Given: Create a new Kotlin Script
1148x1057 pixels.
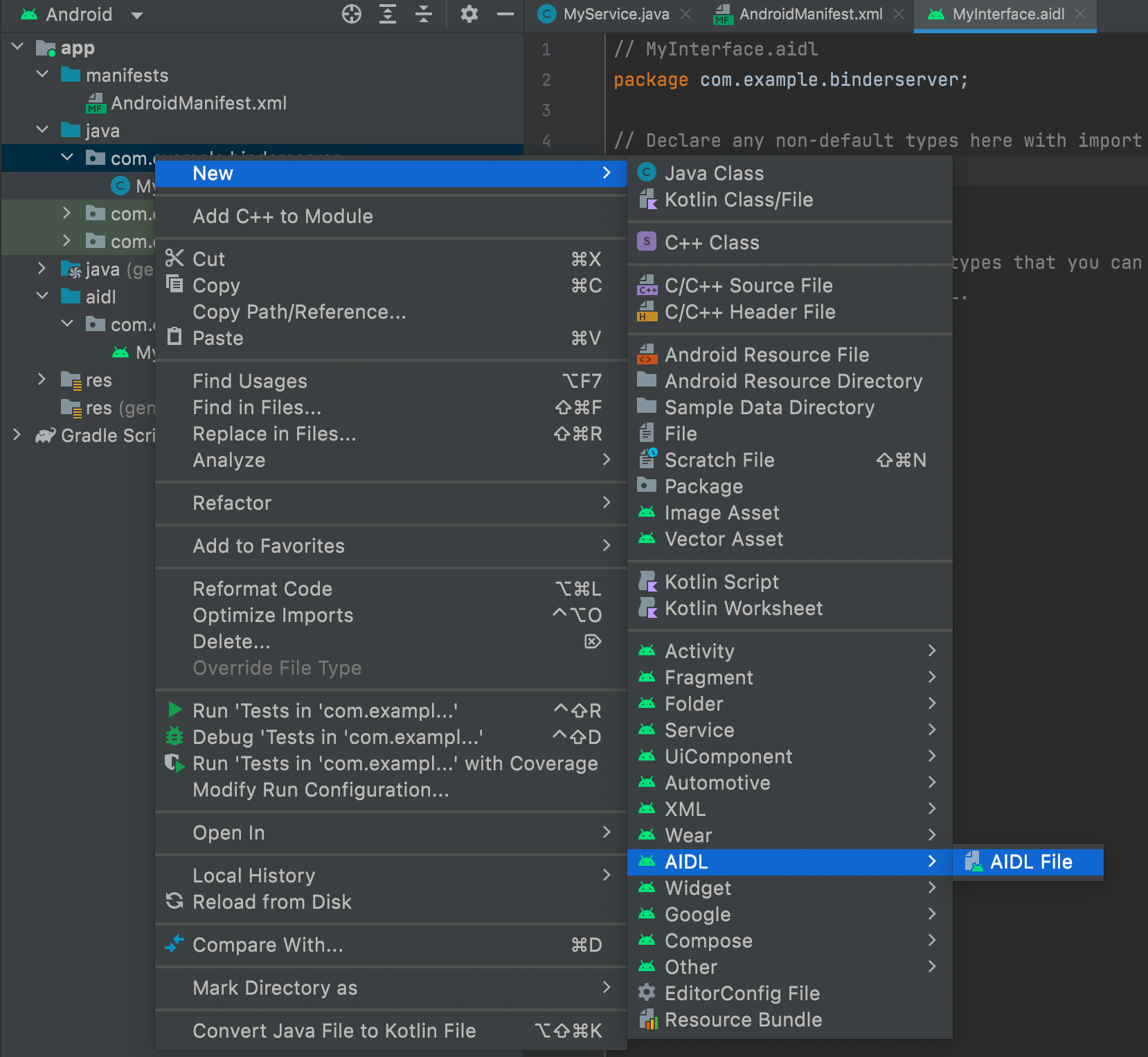Looking at the screenshot, I should 790,582.
